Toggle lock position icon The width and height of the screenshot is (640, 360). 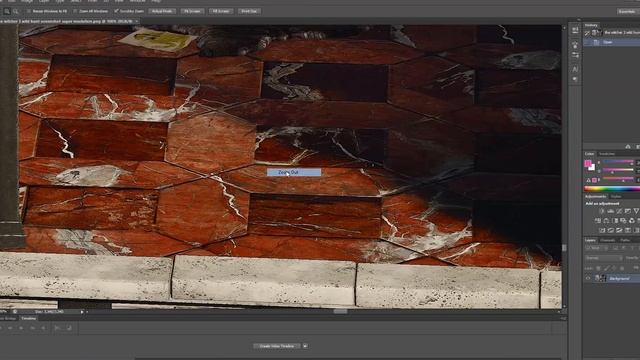point(614,268)
